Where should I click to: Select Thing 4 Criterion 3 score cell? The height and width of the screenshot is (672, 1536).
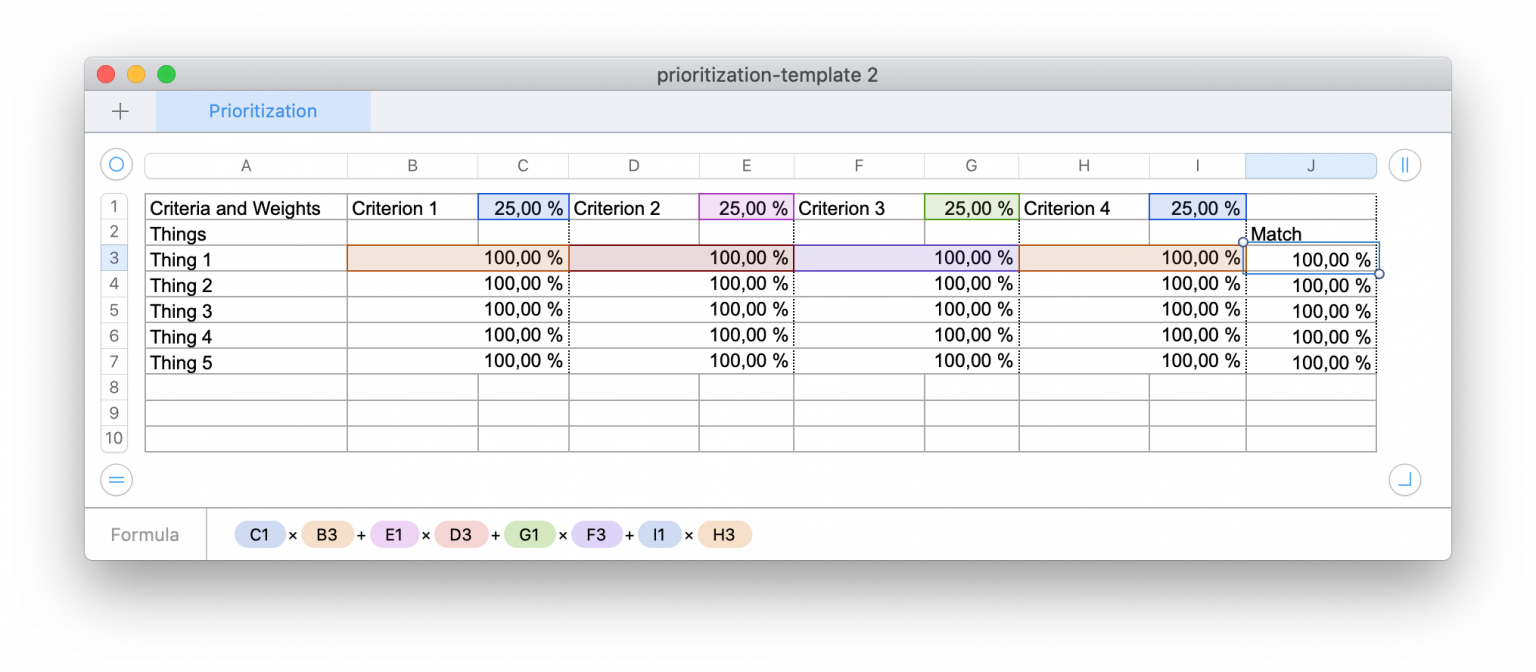(x=906, y=336)
